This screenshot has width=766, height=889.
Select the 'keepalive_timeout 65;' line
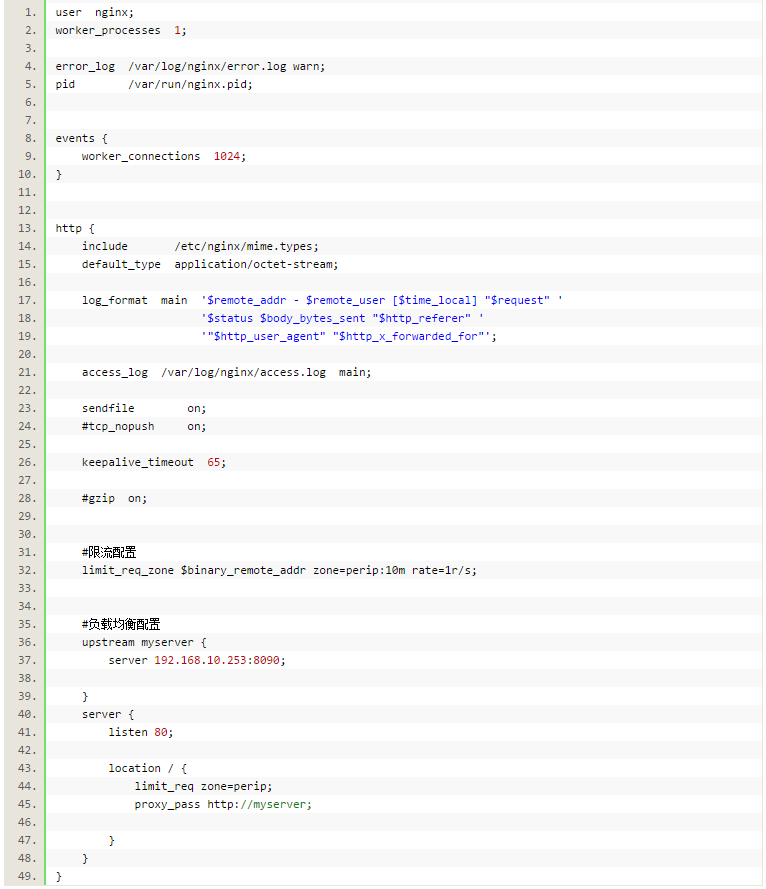click(154, 463)
